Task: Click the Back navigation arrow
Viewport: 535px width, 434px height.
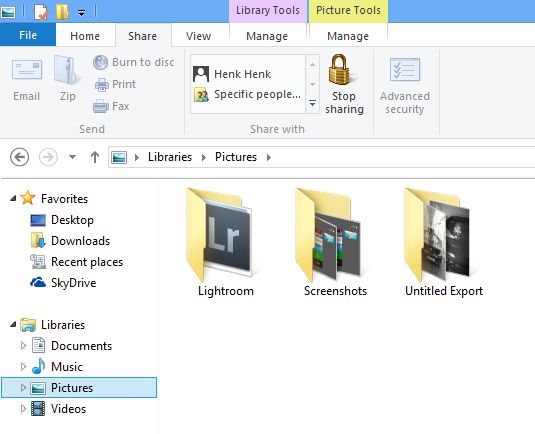Action: (19, 157)
